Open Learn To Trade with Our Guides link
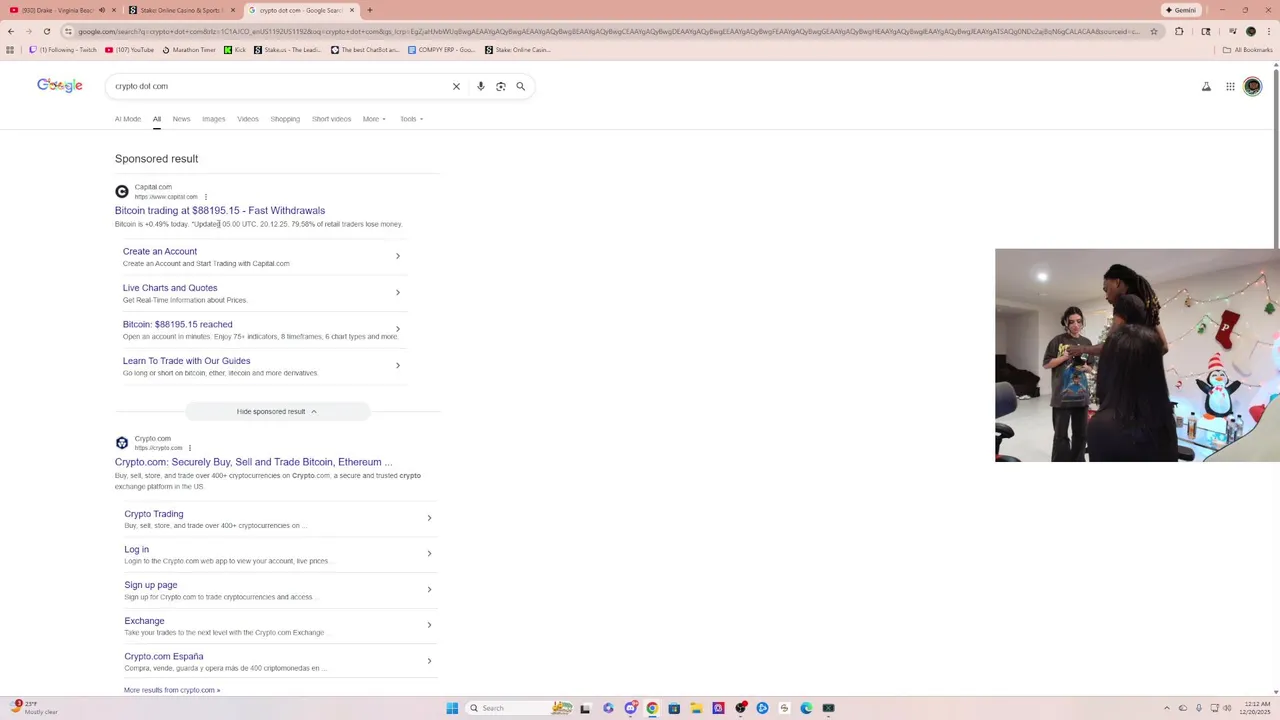Screen dimensions: 1280x720 tap(187, 361)
